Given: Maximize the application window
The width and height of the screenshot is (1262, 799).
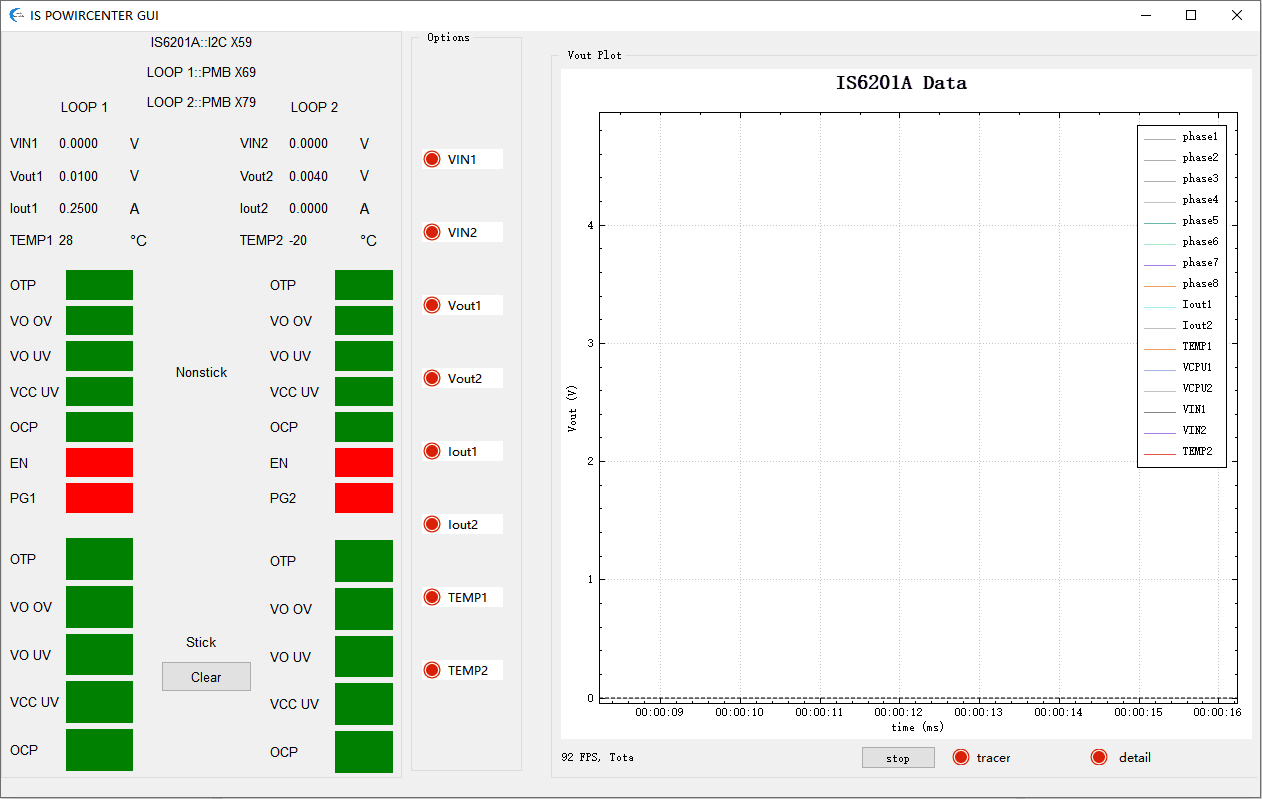Looking at the screenshot, I should [1191, 15].
